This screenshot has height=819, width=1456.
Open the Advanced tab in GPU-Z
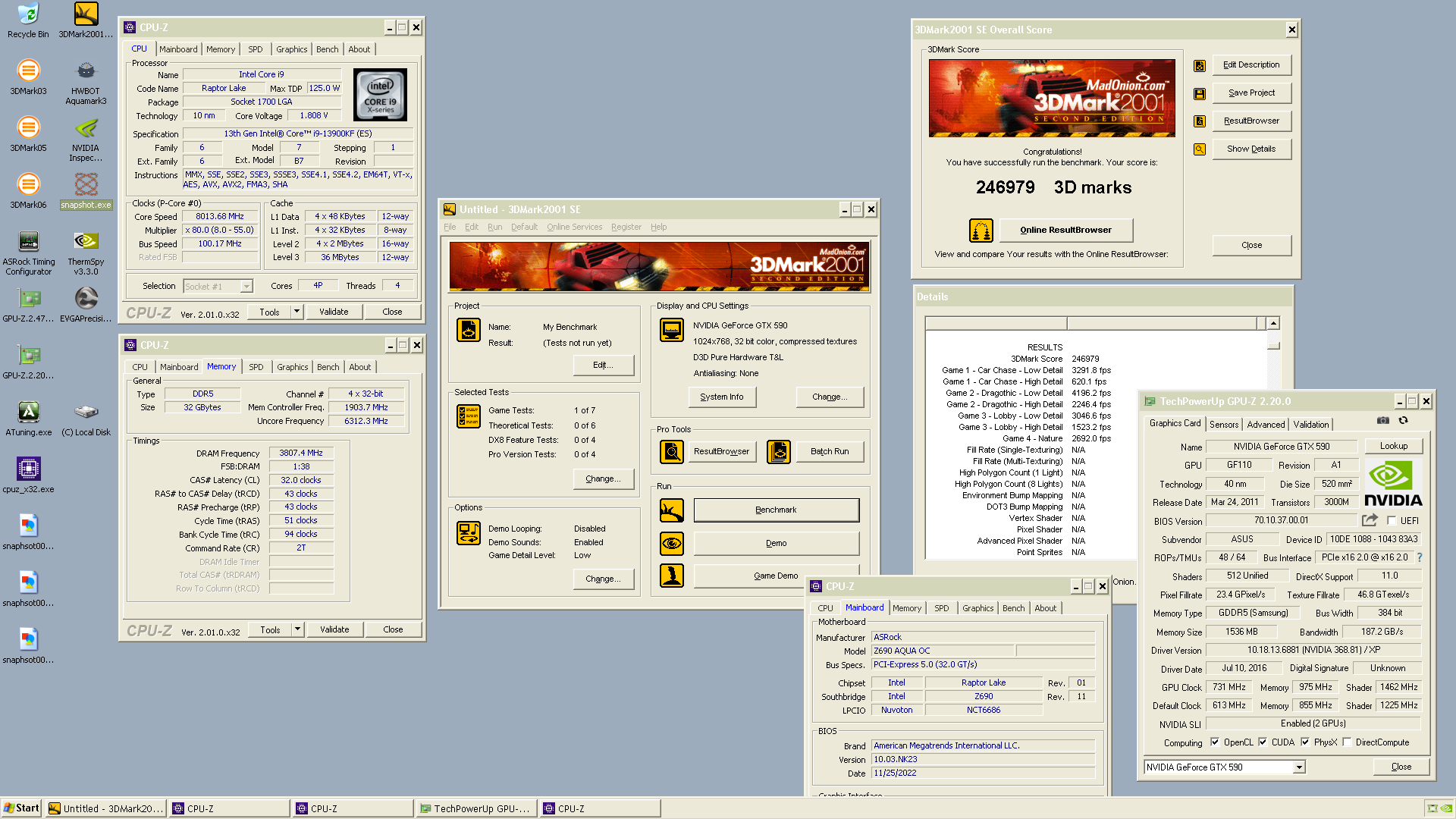point(1266,425)
